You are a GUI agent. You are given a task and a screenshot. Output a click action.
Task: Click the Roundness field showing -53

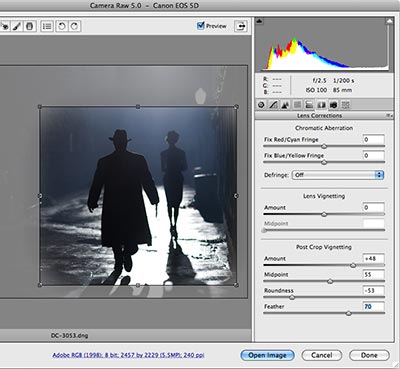[x=373, y=290]
